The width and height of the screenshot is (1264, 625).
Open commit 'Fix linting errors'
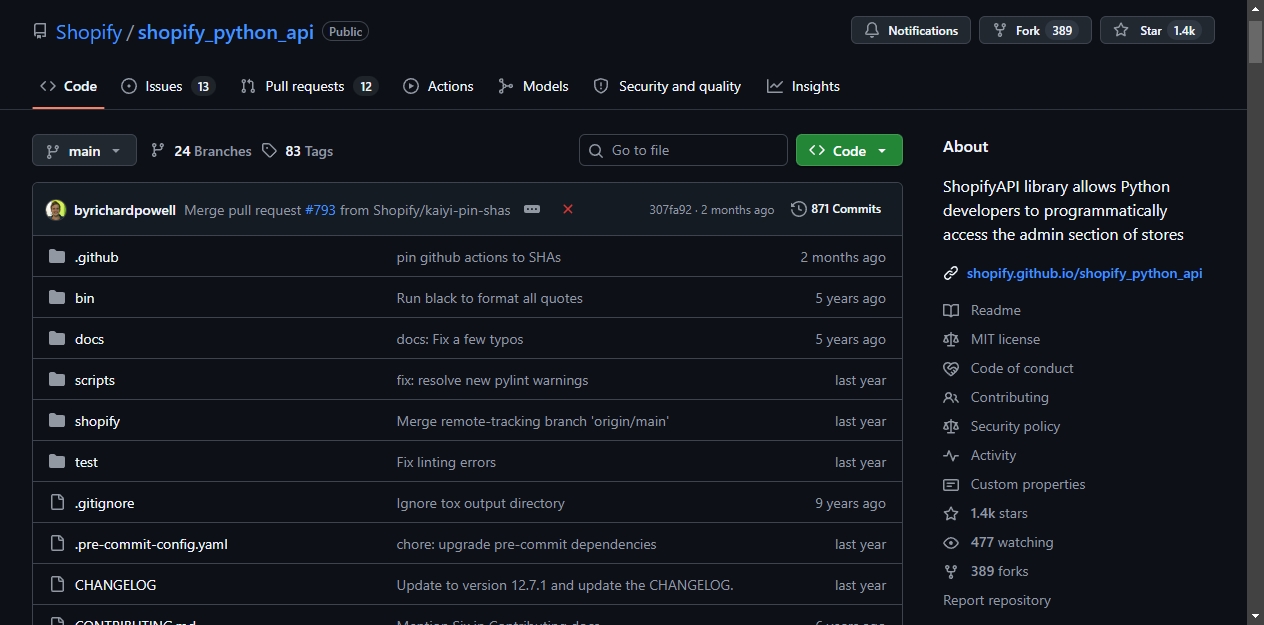[446, 462]
